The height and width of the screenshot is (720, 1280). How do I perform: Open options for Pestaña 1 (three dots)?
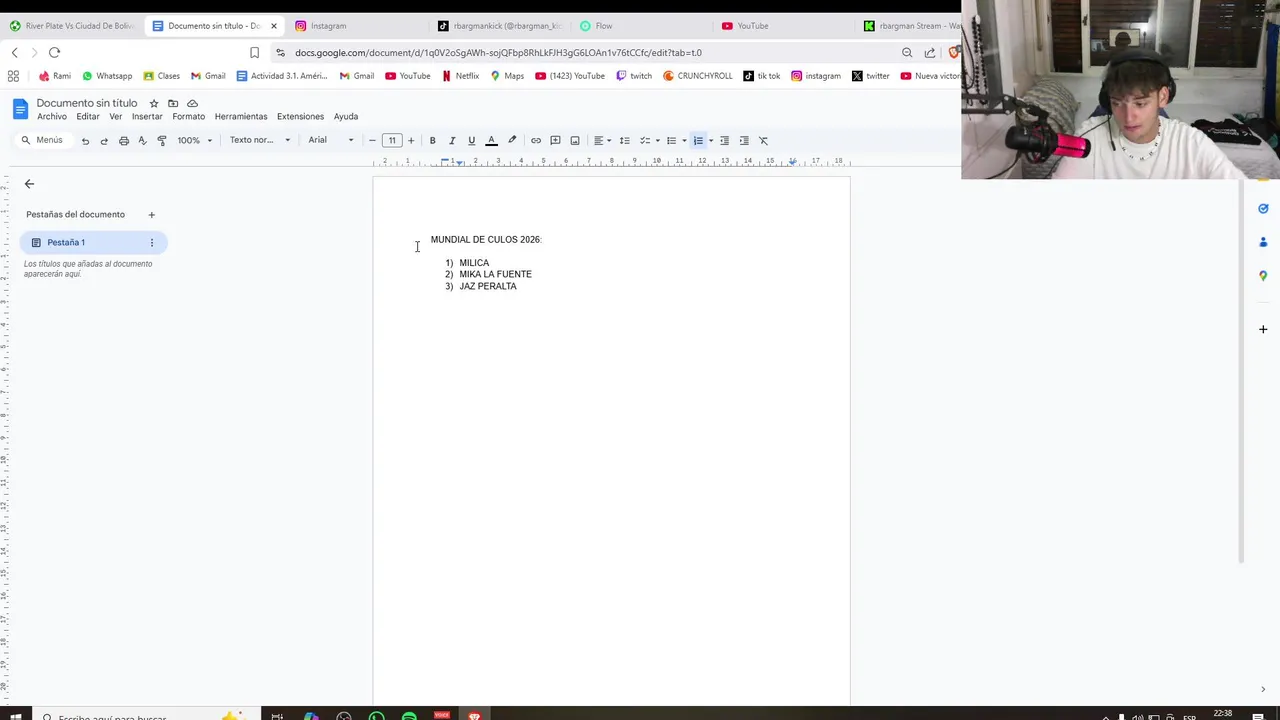[152, 243]
